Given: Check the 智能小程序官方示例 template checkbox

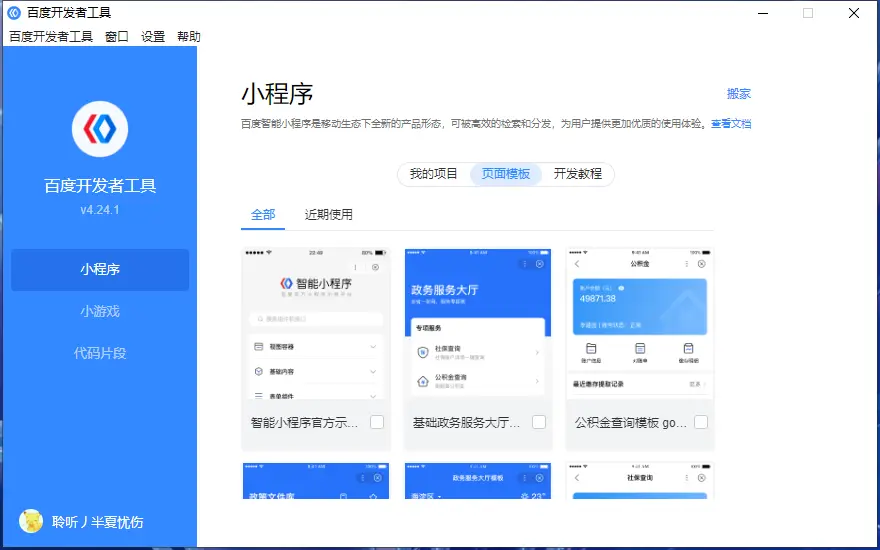Looking at the screenshot, I should (x=377, y=422).
